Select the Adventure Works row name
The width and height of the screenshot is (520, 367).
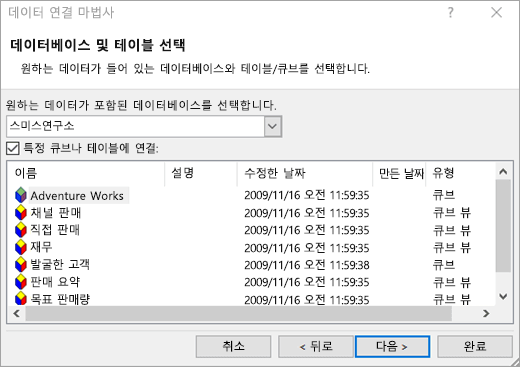coord(77,196)
